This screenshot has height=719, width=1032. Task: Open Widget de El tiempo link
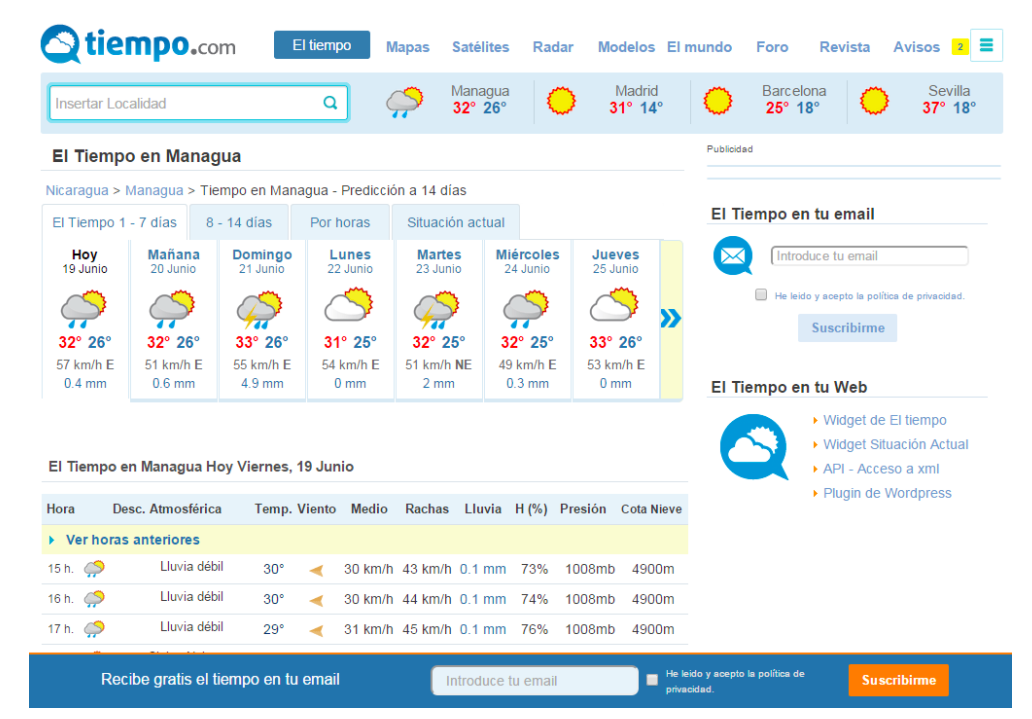884,421
